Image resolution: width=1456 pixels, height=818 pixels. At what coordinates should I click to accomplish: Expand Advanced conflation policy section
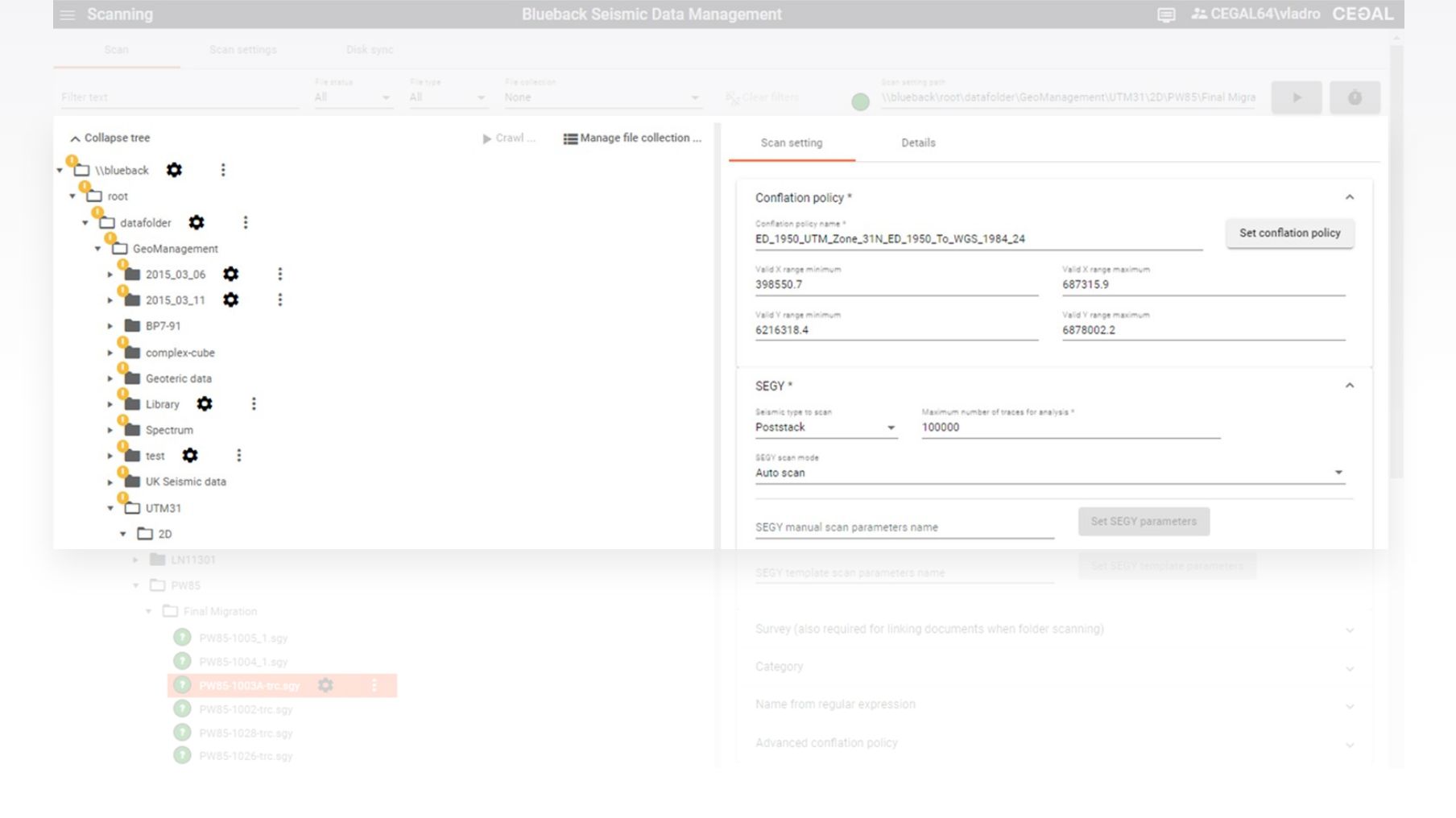[1350, 744]
